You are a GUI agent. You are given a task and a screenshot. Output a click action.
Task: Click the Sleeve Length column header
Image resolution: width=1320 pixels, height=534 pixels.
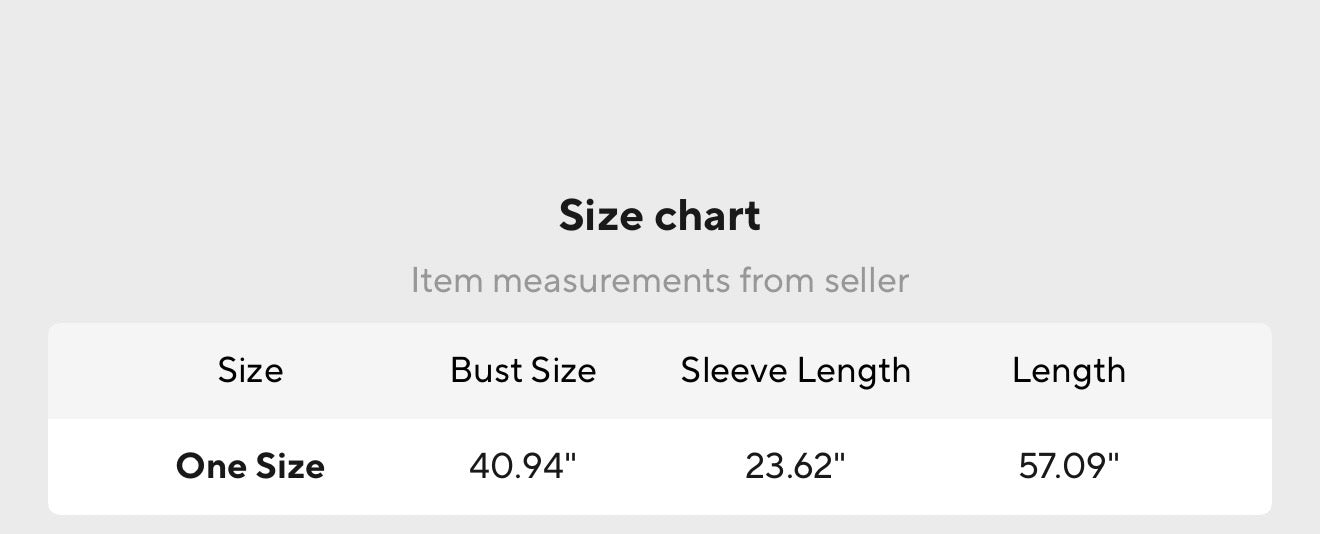[796, 371]
